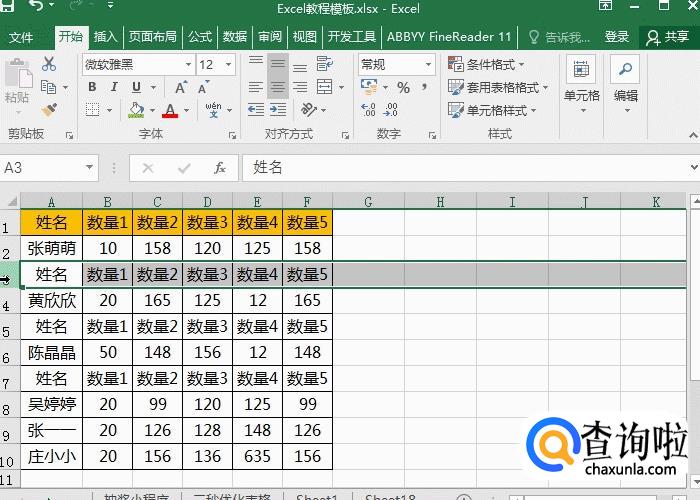This screenshot has width=700, height=500.
Task: Decrease font size with small A icon
Action: pyautogui.click(x=203, y=87)
